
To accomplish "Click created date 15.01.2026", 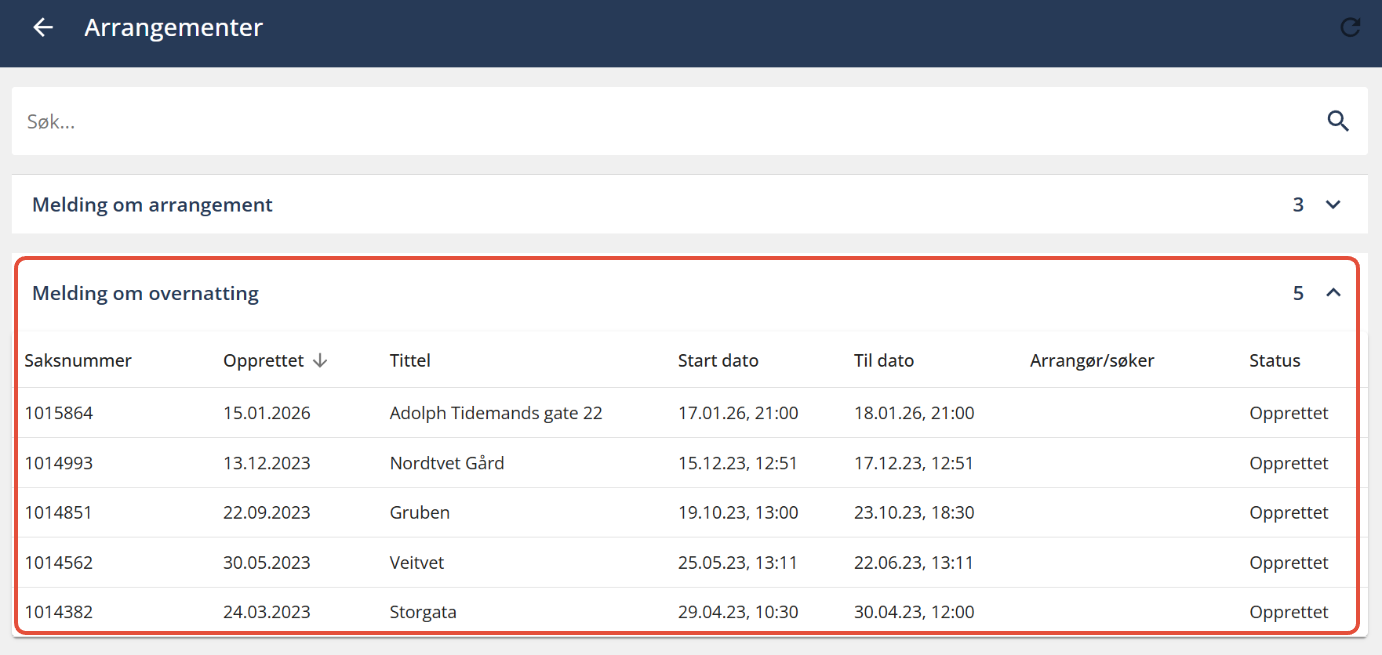I will click(267, 413).
